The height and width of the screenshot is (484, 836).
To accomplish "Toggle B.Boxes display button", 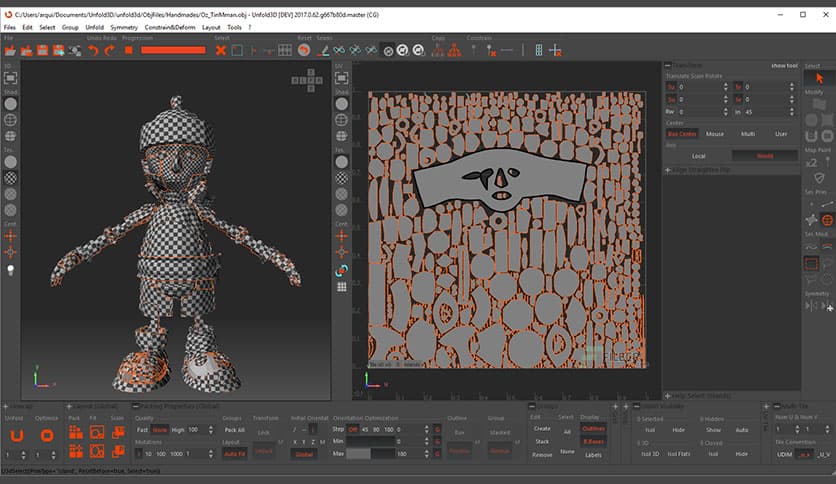I will (x=593, y=441).
